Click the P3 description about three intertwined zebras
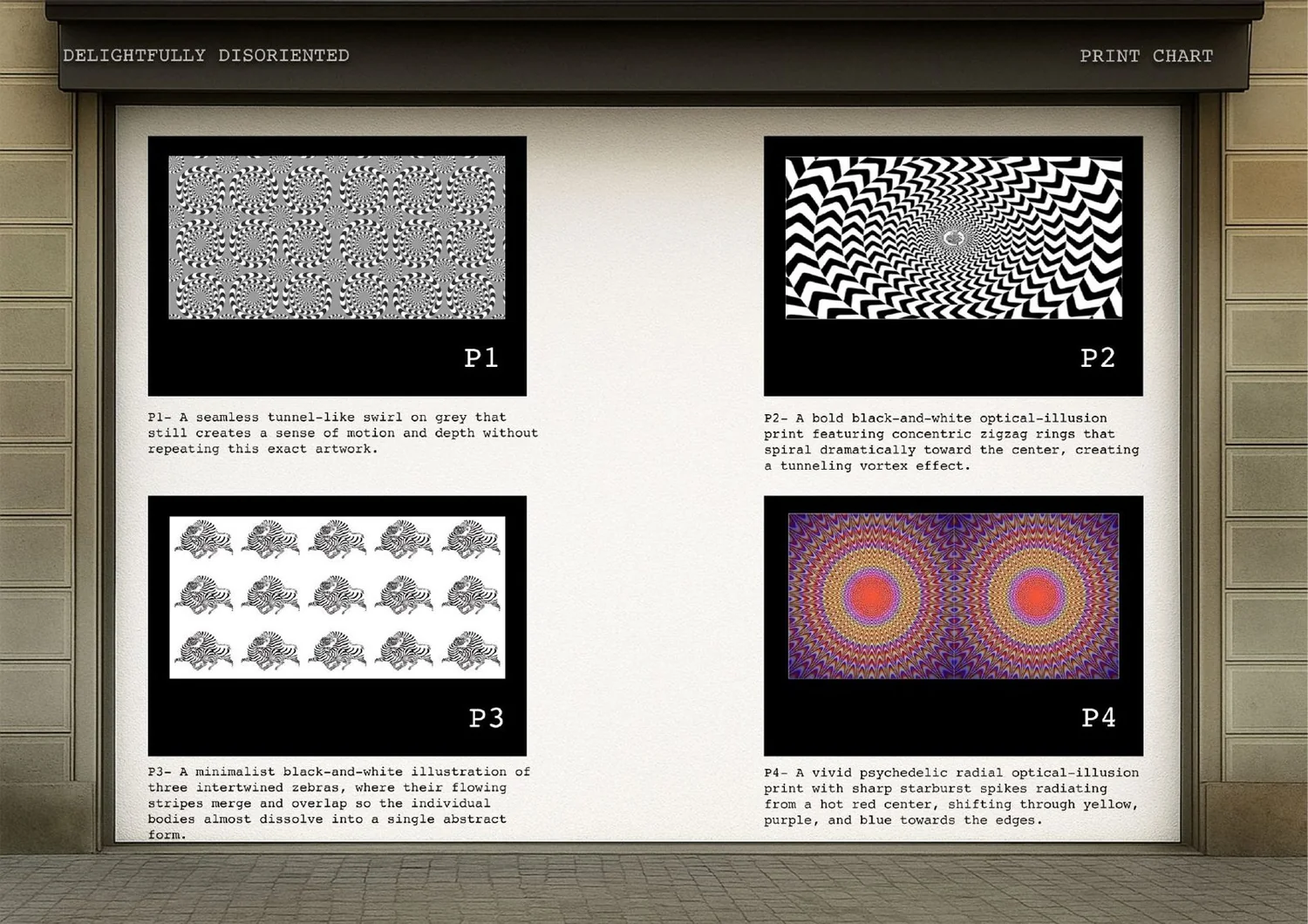Viewport: 1308px width, 924px height. (x=338, y=803)
